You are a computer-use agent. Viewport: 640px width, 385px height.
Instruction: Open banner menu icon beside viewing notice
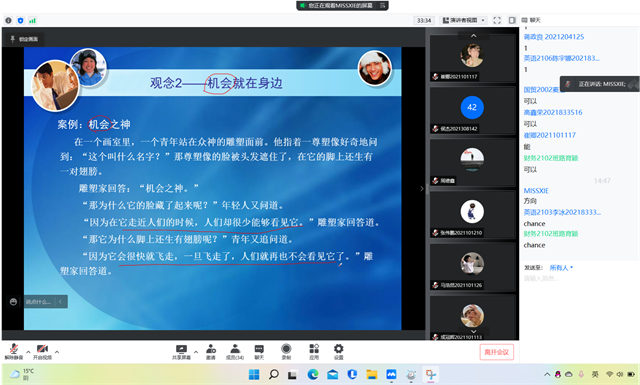click(x=382, y=5)
